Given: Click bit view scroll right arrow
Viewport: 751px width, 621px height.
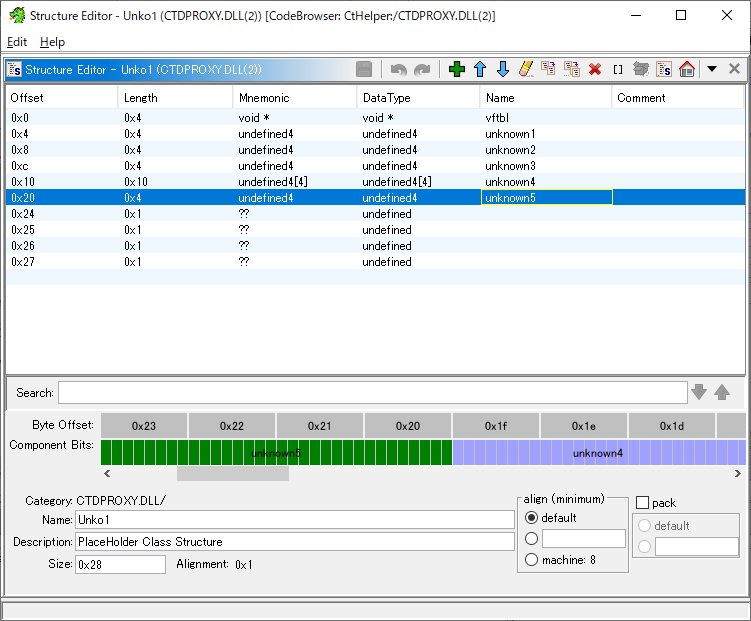Looking at the screenshot, I should 738,474.
